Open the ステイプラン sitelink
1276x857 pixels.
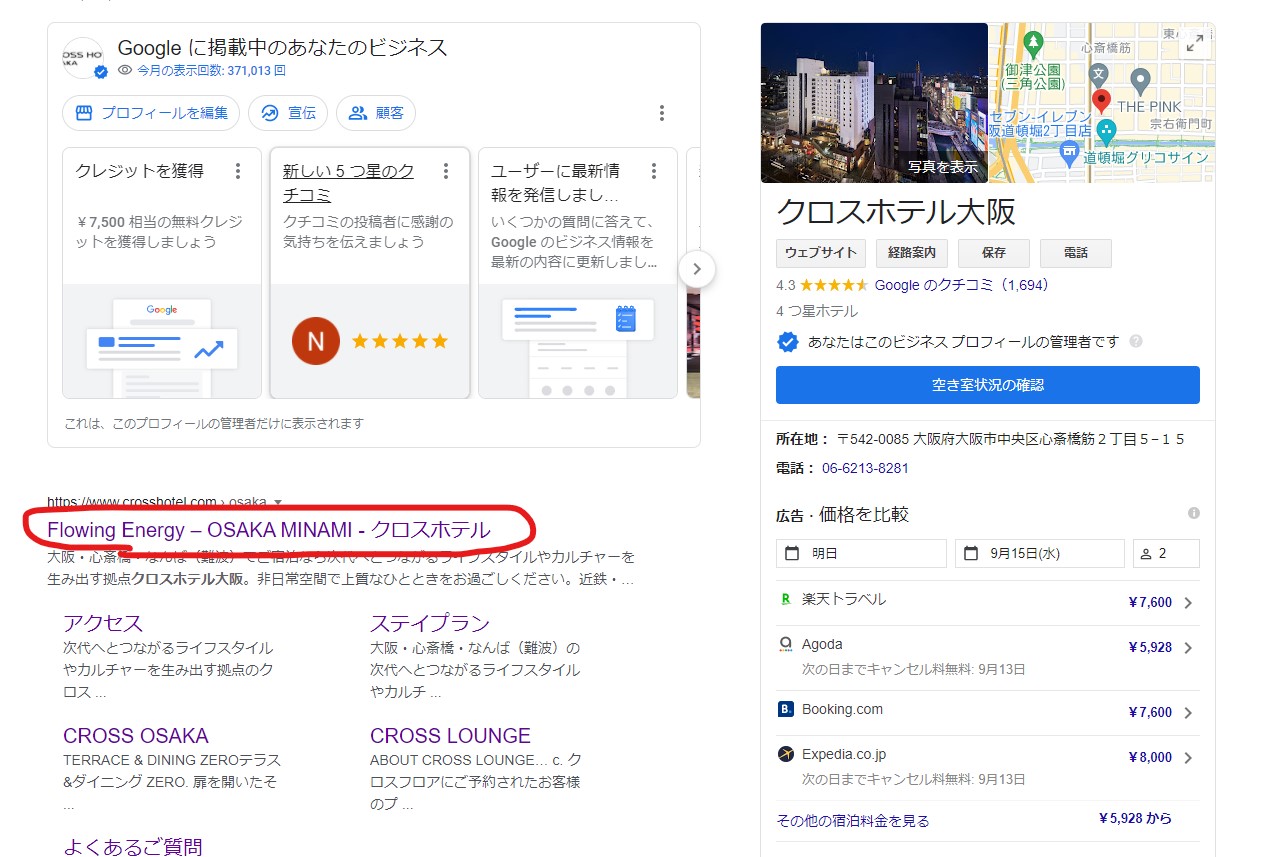[x=430, y=624]
